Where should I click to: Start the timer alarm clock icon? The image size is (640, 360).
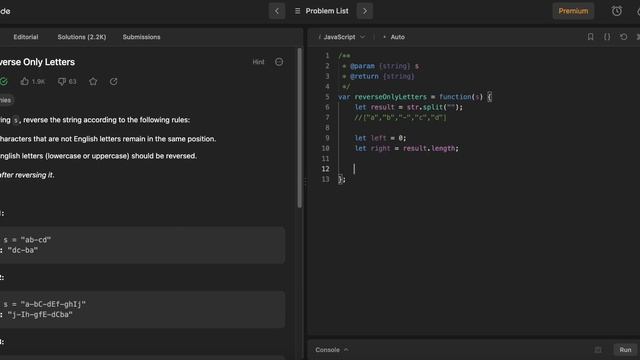coord(617,11)
